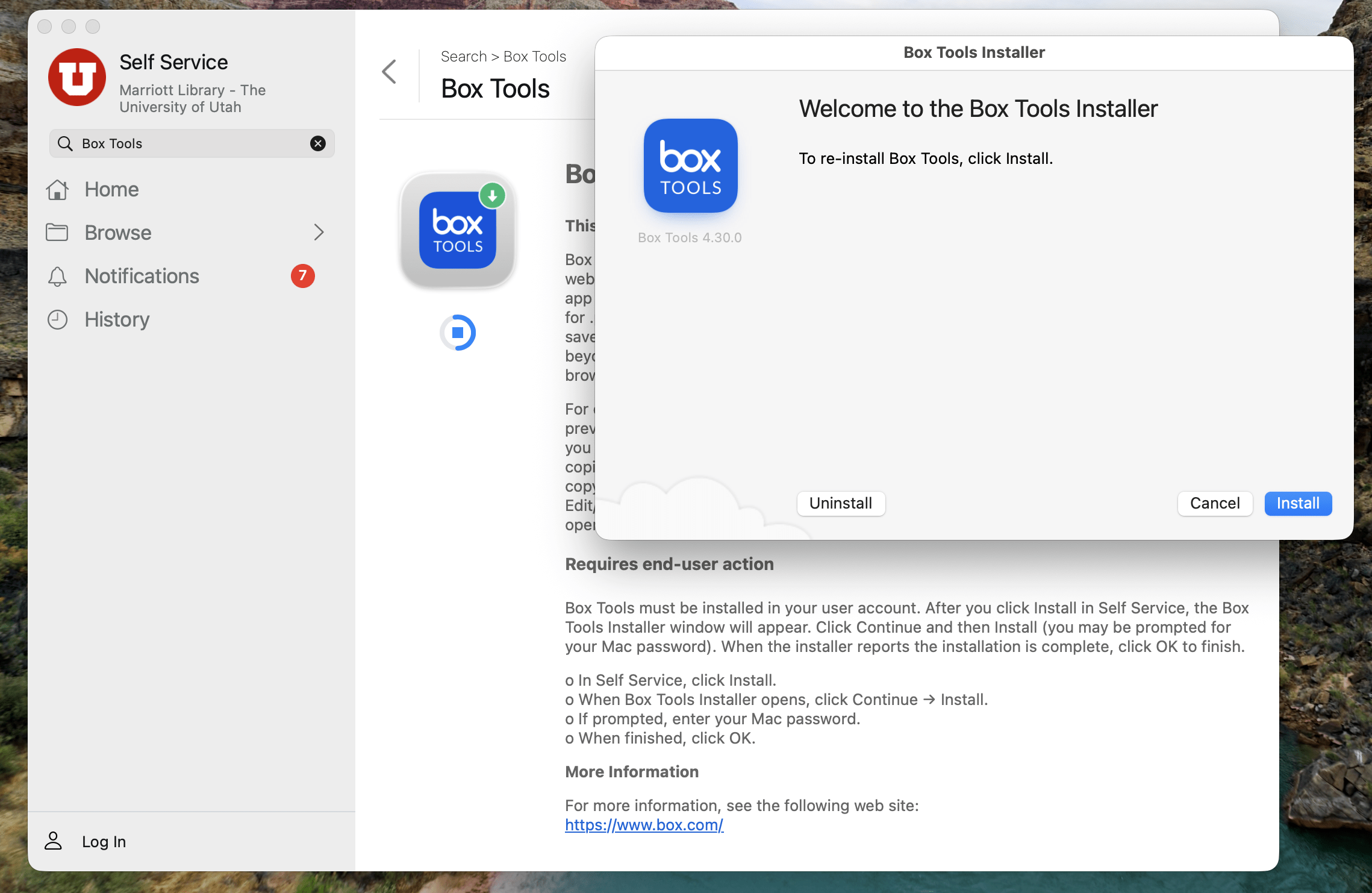Click the blue Install button
The image size is (1372, 893).
1297,503
